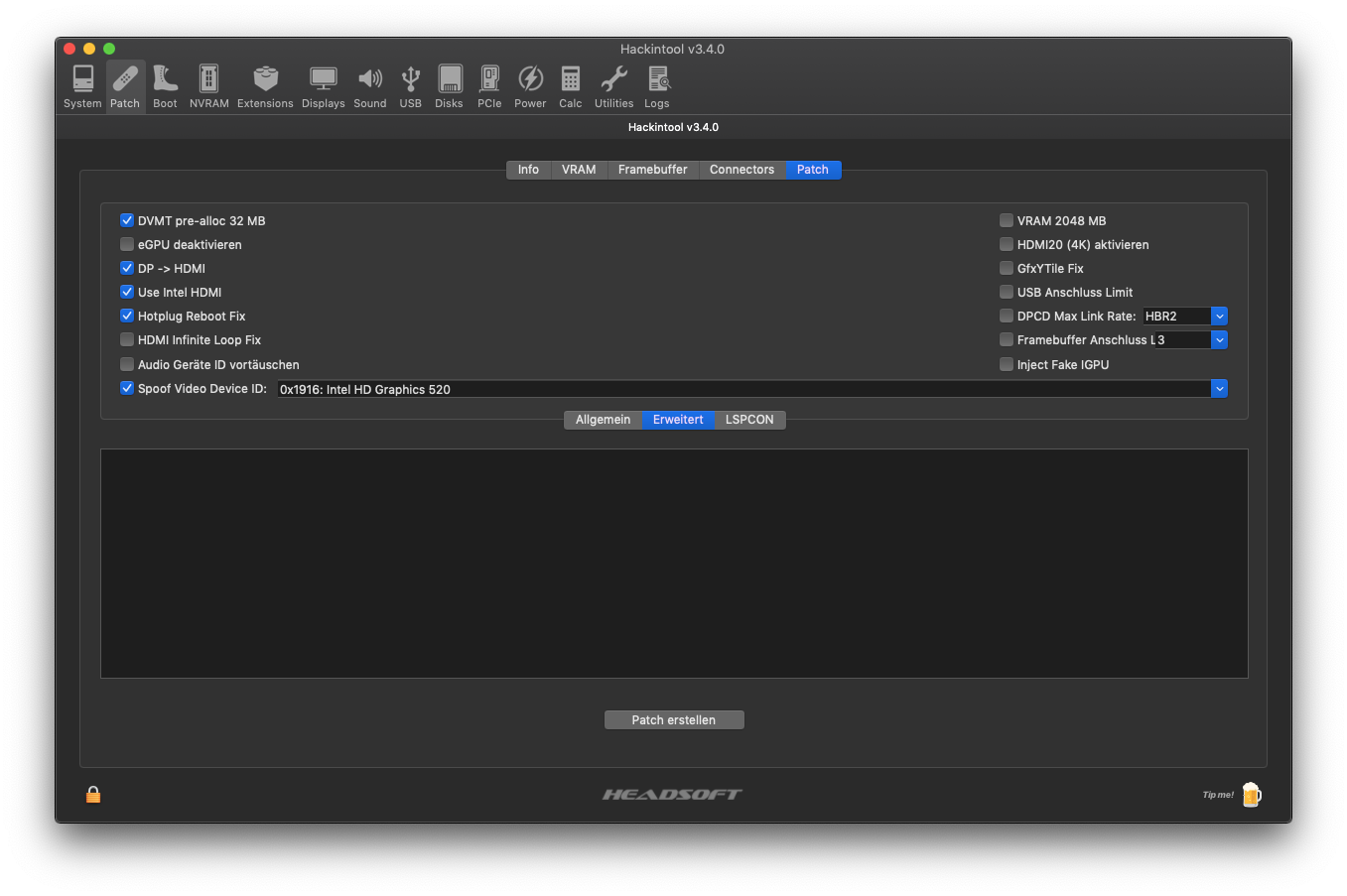Open the USB section
Image resolution: width=1347 pixels, height=896 pixels.
pyautogui.click(x=411, y=86)
